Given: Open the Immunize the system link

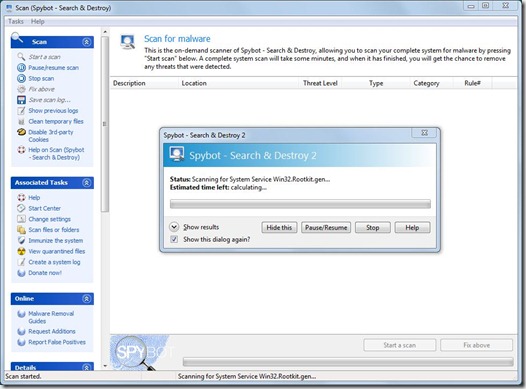Looking at the screenshot, I should point(56,240).
